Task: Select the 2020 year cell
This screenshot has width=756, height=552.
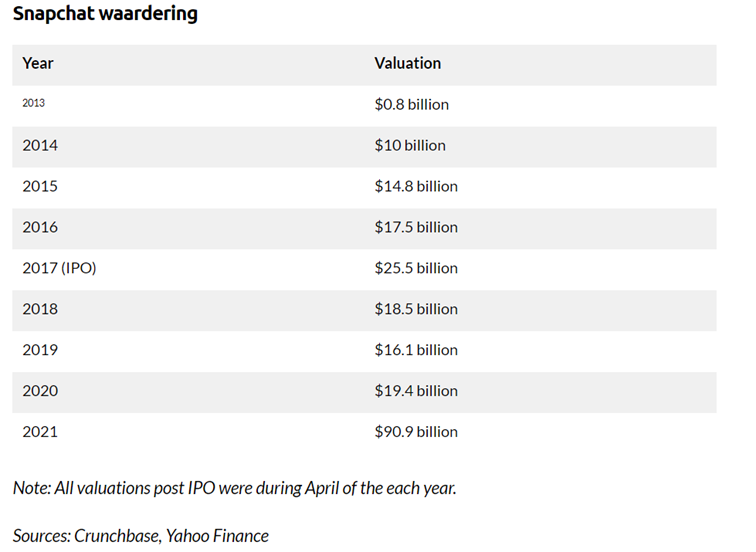Action: 40,391
